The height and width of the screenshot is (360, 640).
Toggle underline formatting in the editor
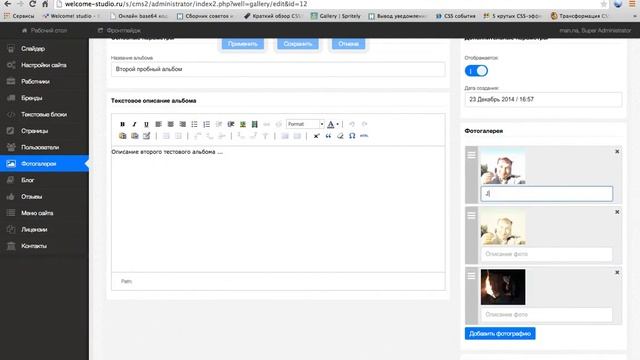click(146, 124)
